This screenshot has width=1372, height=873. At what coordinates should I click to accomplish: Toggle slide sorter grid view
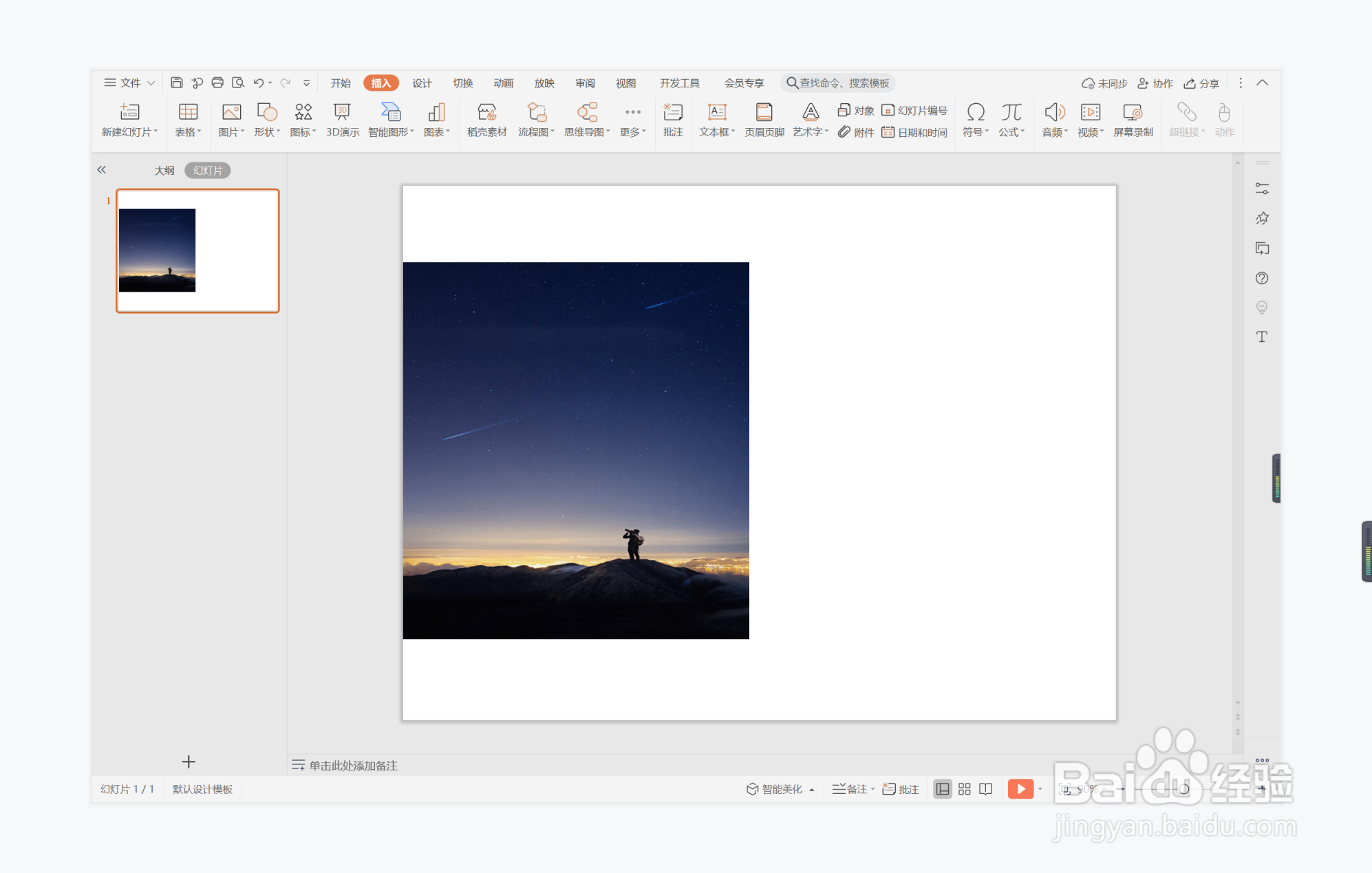click(x=964, y=789)
